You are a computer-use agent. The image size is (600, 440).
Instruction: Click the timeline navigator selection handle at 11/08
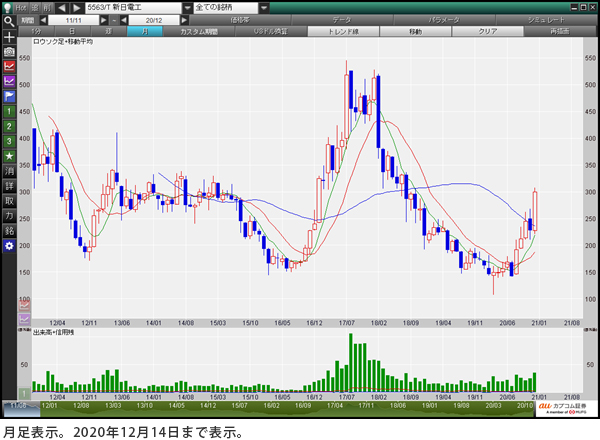[21, 409]
